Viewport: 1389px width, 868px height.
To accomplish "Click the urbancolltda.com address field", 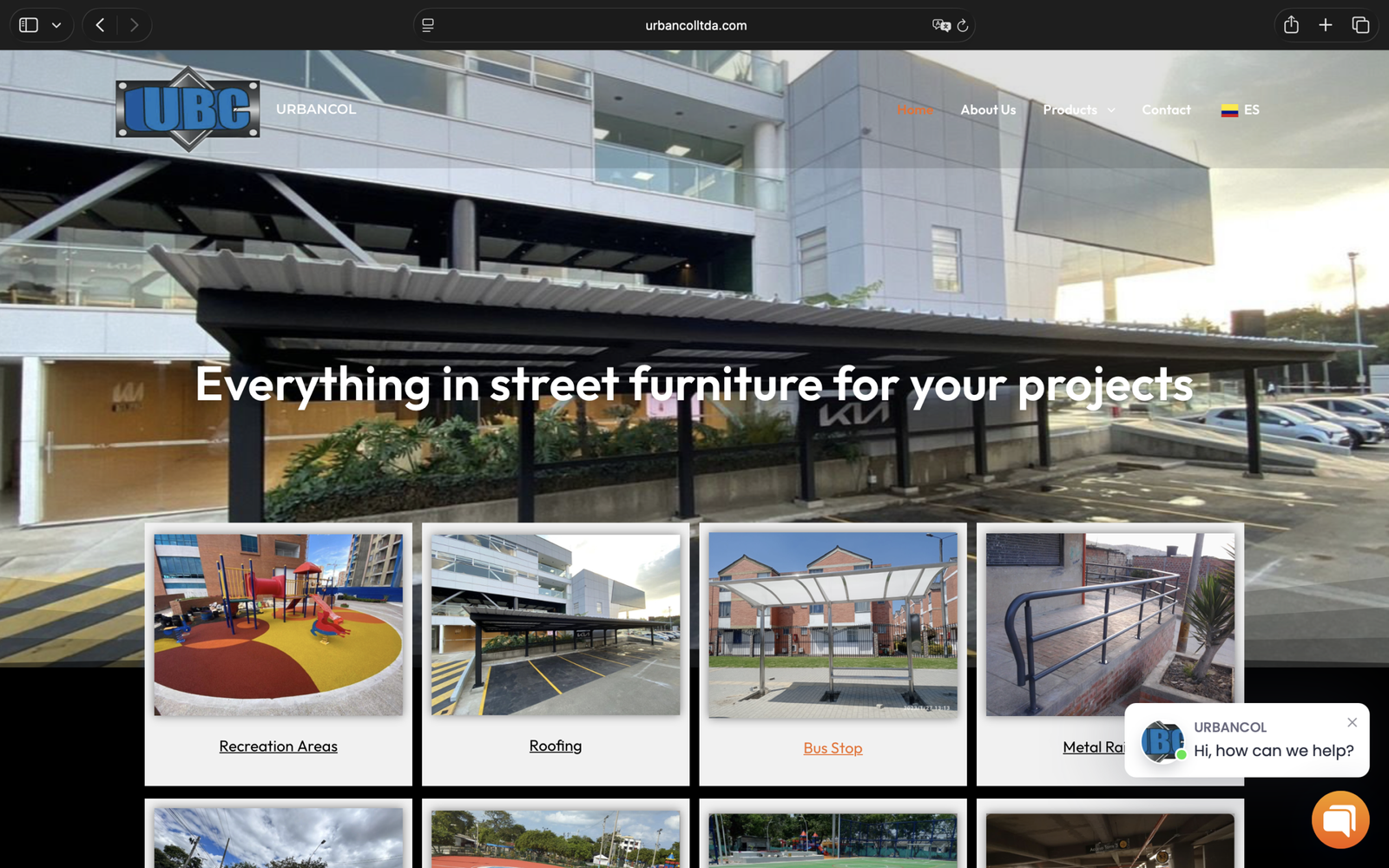I will pyautogui.click(x=695, y=25).
